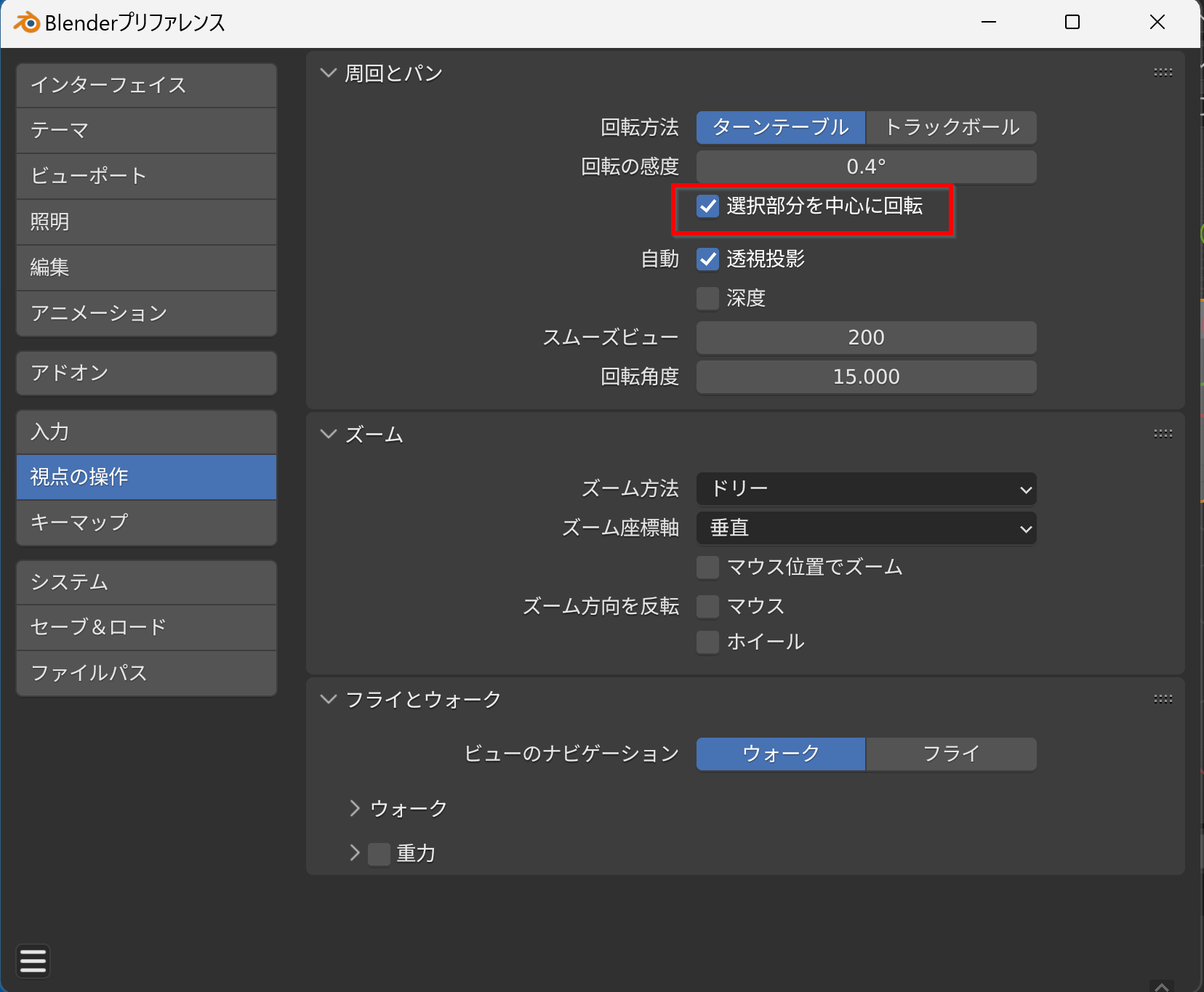This screenshot has width=1204, height=992.
Task: Choose ウォーク view navigation
Action: click(x=781, y=754)
